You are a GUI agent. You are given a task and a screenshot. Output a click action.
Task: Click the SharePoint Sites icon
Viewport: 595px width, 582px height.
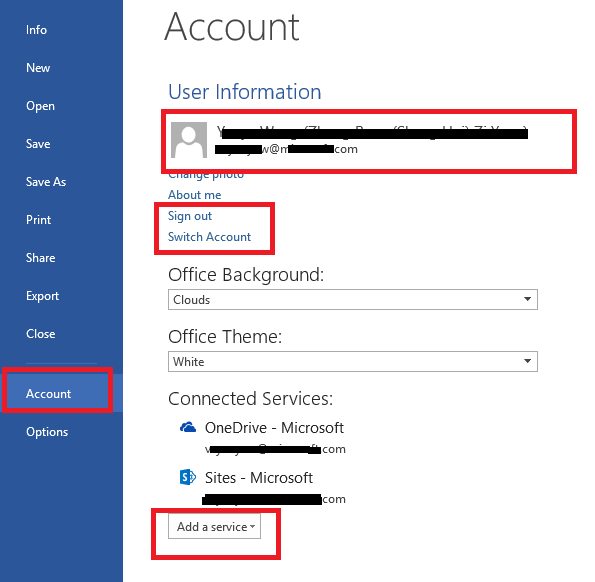pos(188,477)
